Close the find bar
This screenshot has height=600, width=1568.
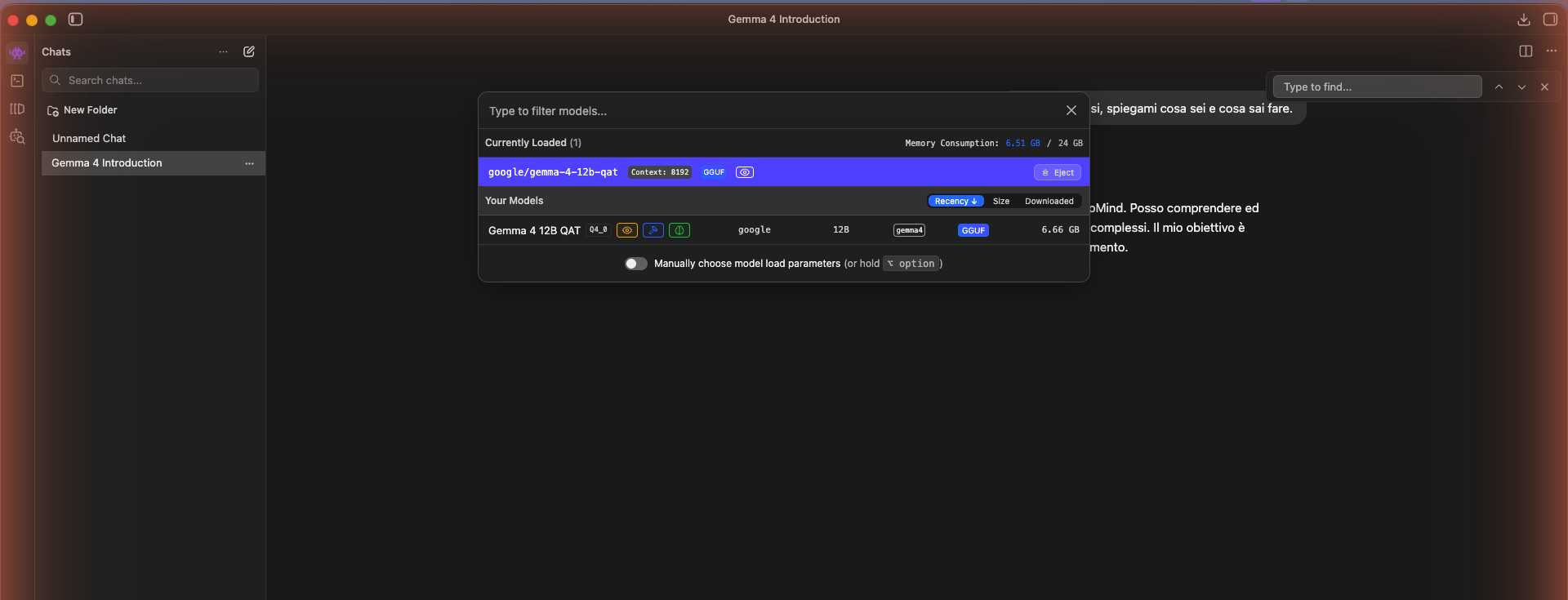coord(1544,87)
